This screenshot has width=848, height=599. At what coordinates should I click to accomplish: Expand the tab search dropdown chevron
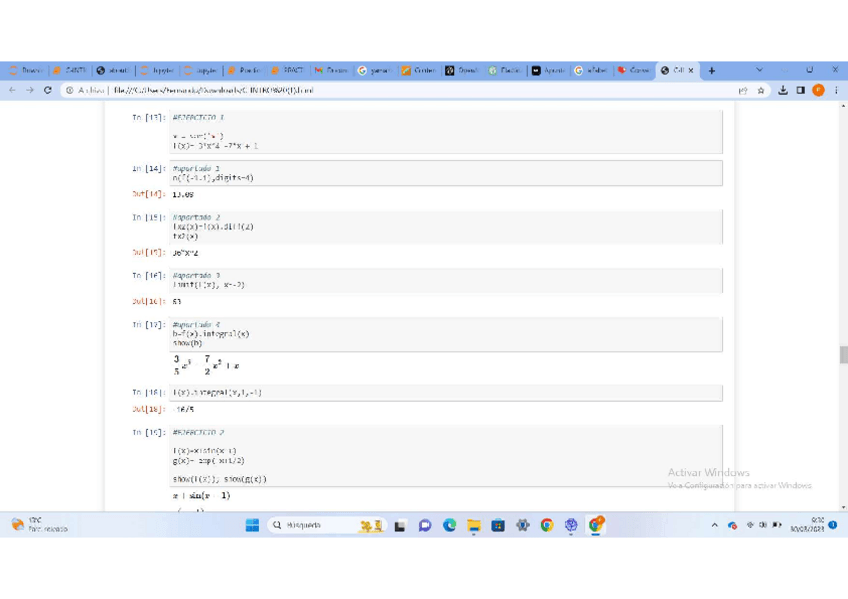759,71
